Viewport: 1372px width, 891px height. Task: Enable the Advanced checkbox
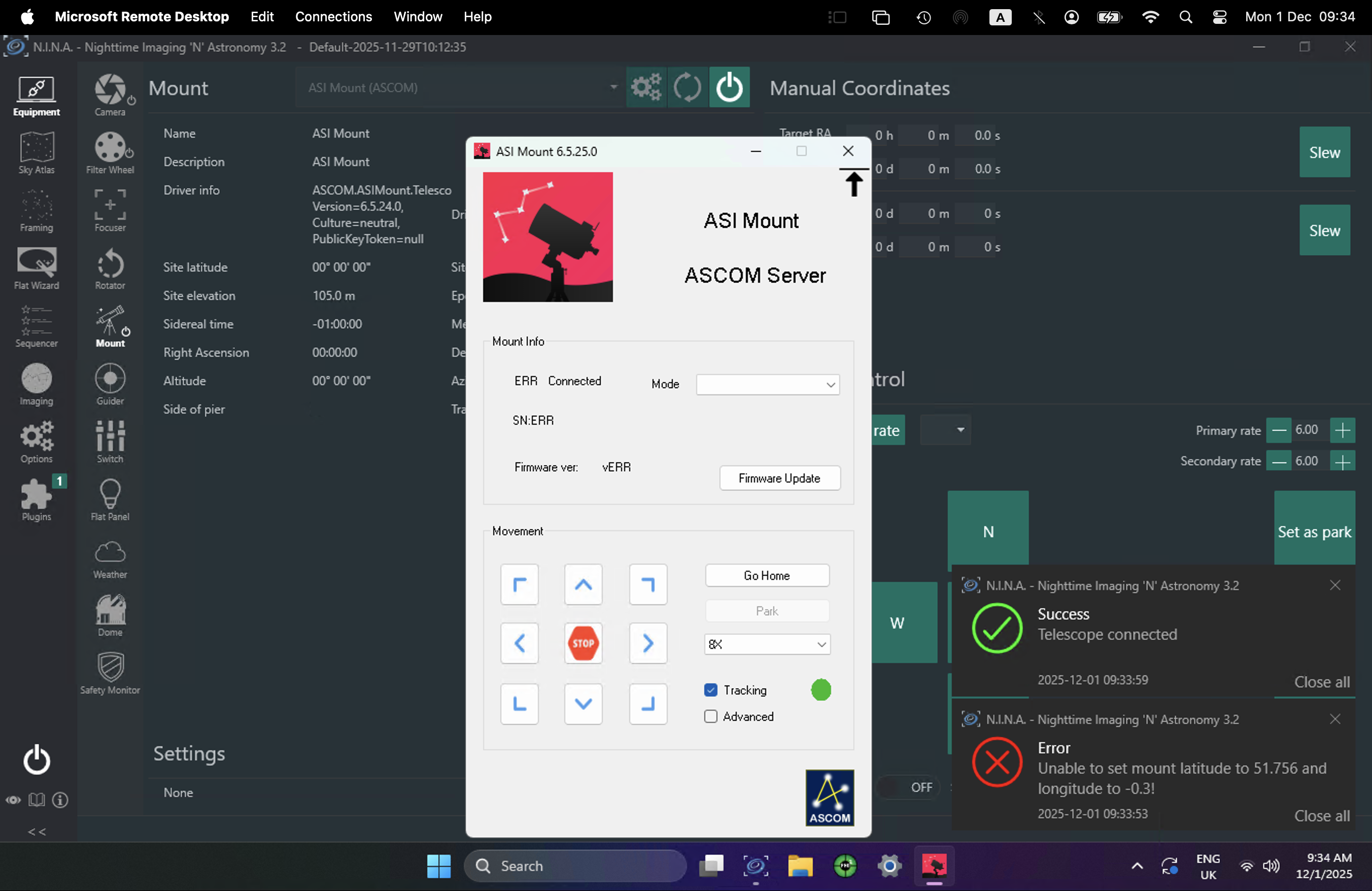(x=710, y=716)
